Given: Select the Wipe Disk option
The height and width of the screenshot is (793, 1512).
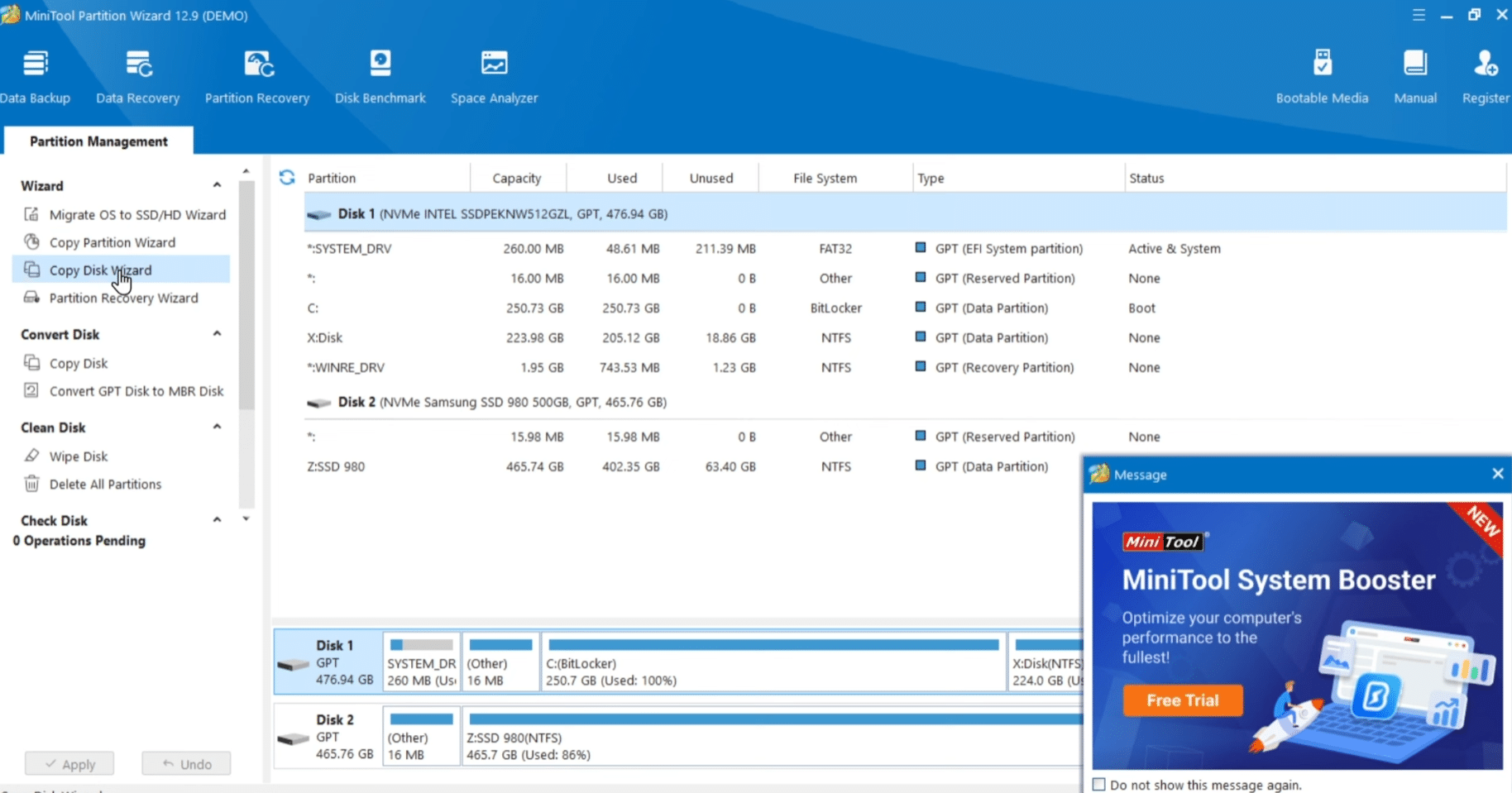Looking at the screenshot, I should [78, 456].
